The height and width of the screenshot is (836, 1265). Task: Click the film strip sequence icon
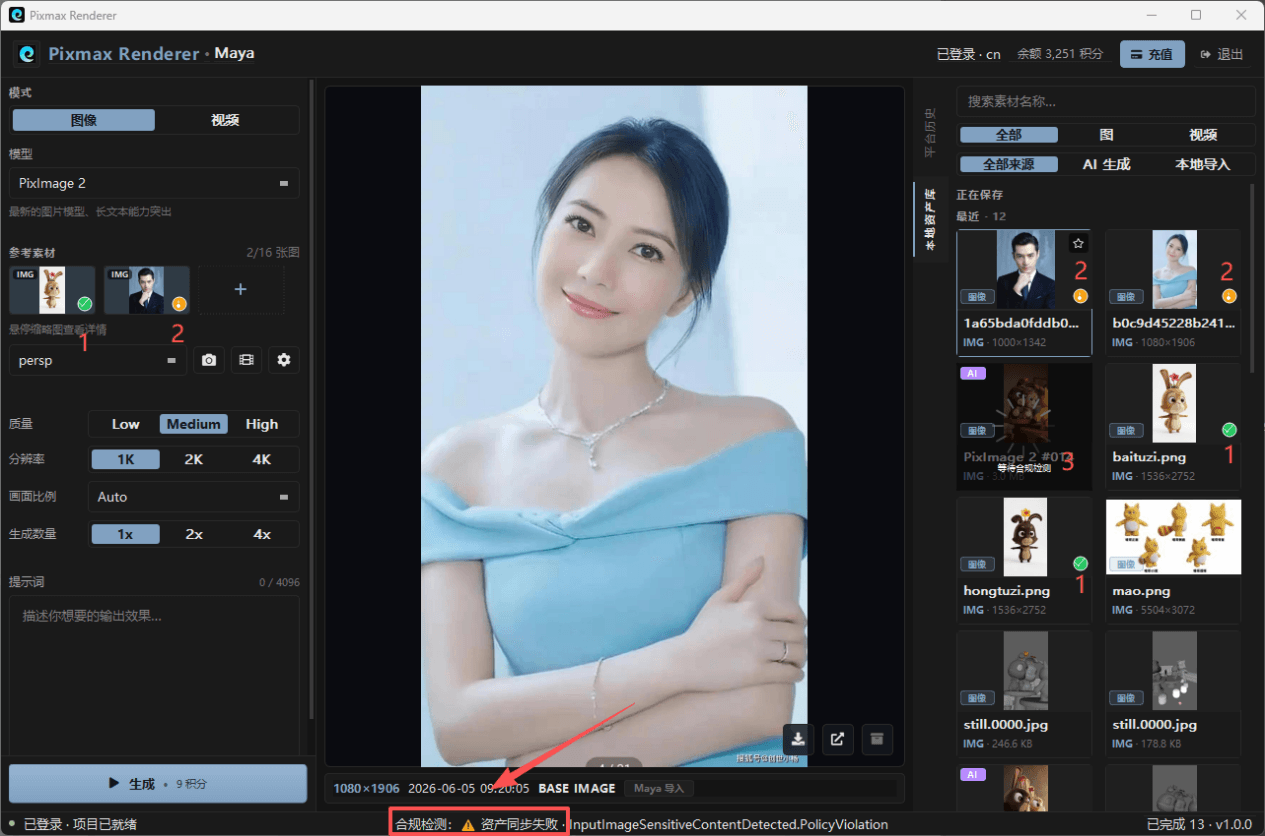pos(246,360)
